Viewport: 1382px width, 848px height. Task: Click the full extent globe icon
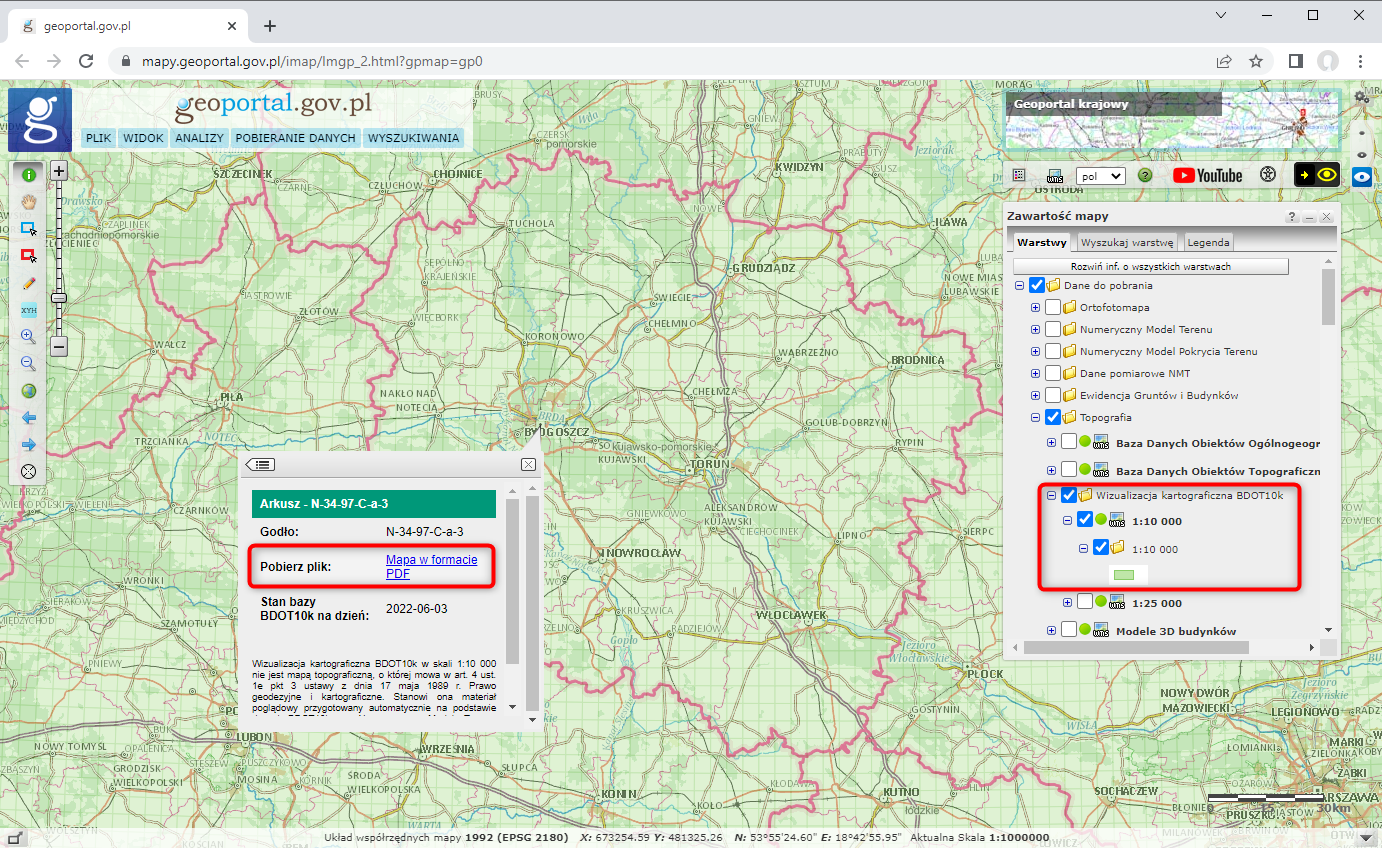29,391
